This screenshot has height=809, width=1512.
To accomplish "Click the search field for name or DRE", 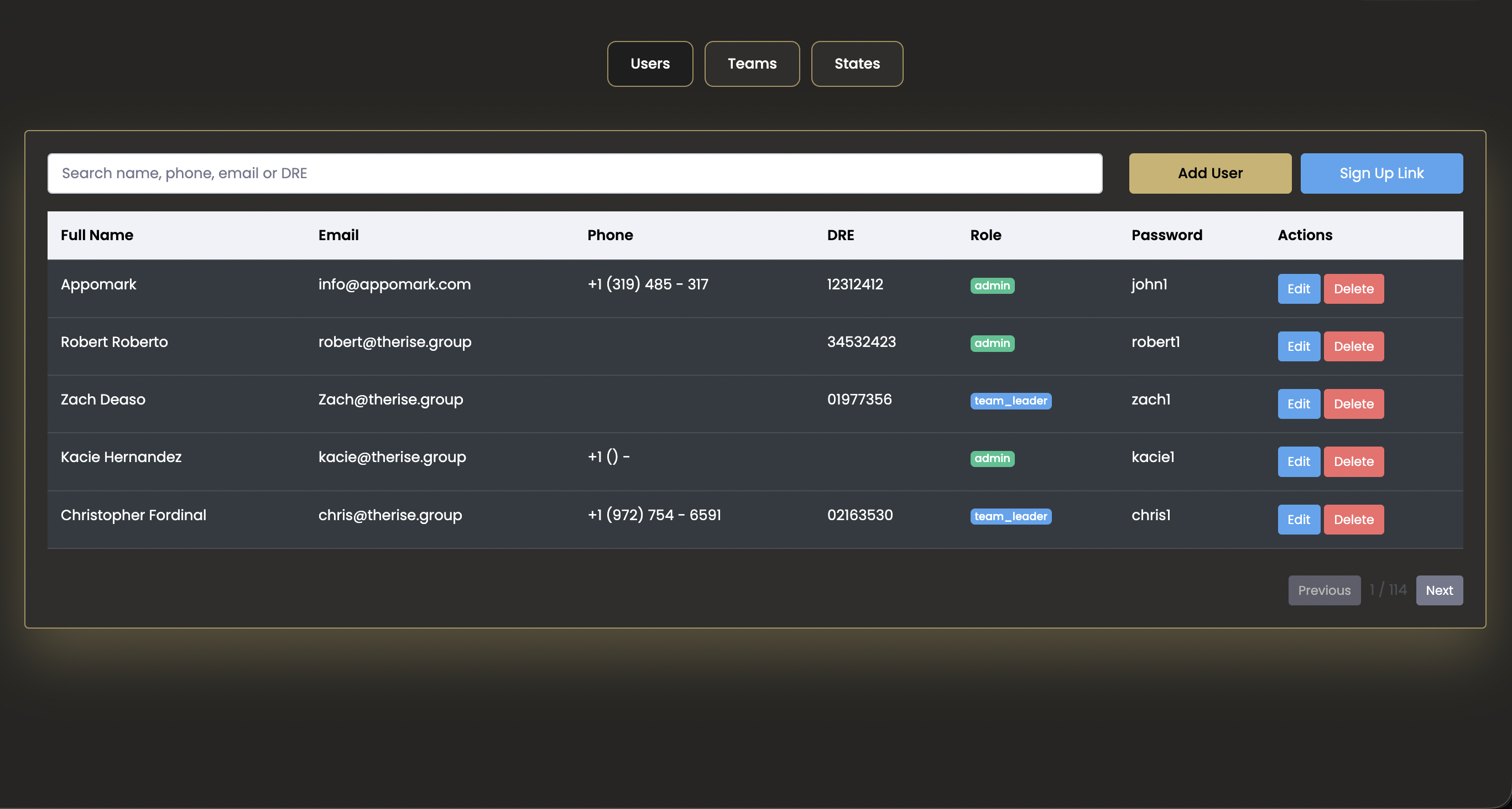I will click(575, 173).
